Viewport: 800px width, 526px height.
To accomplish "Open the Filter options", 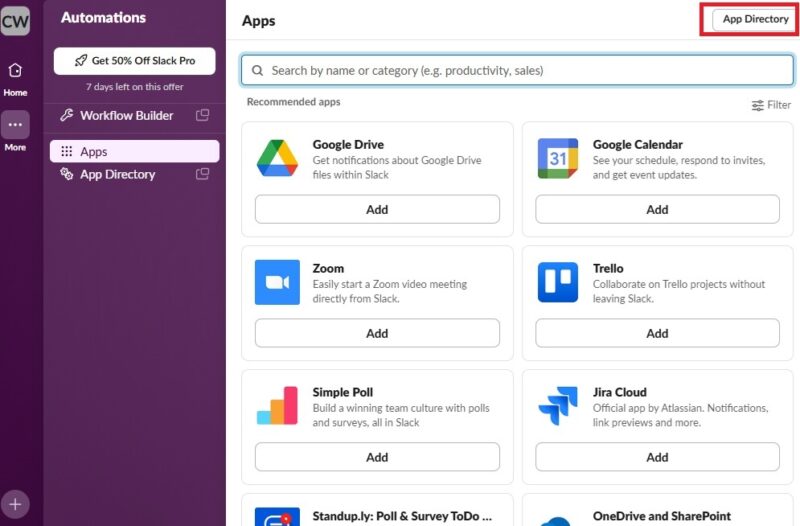I will (x=771, y=105).
